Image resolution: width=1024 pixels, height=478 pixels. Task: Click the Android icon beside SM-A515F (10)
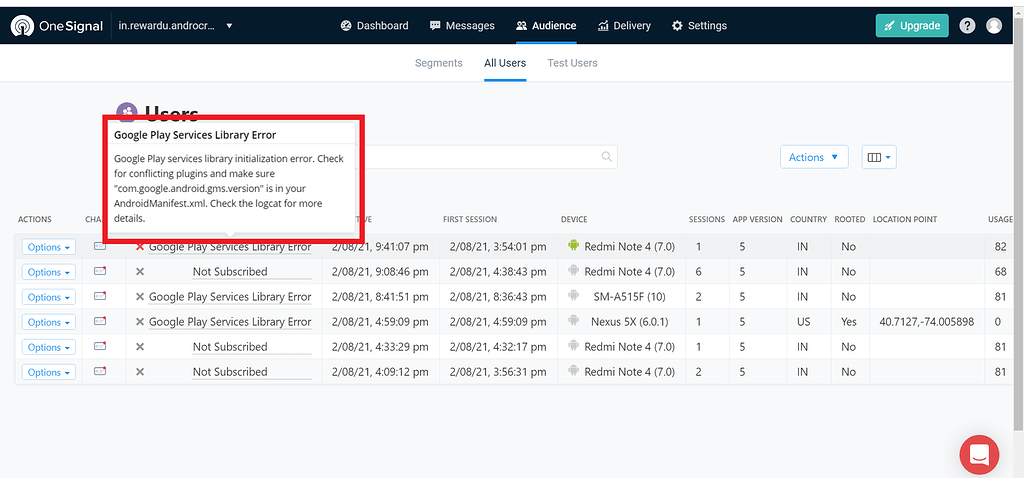tap(573, 295)
